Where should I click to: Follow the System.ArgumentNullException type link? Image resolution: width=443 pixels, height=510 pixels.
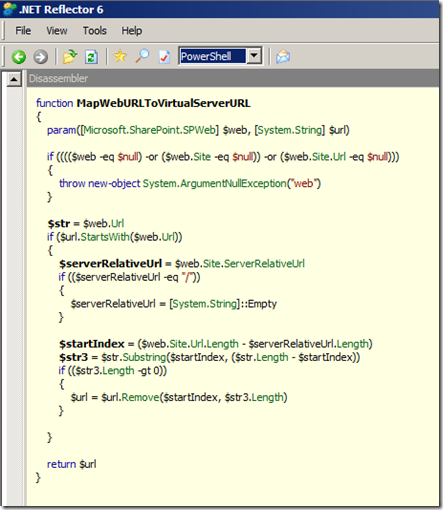214,184
